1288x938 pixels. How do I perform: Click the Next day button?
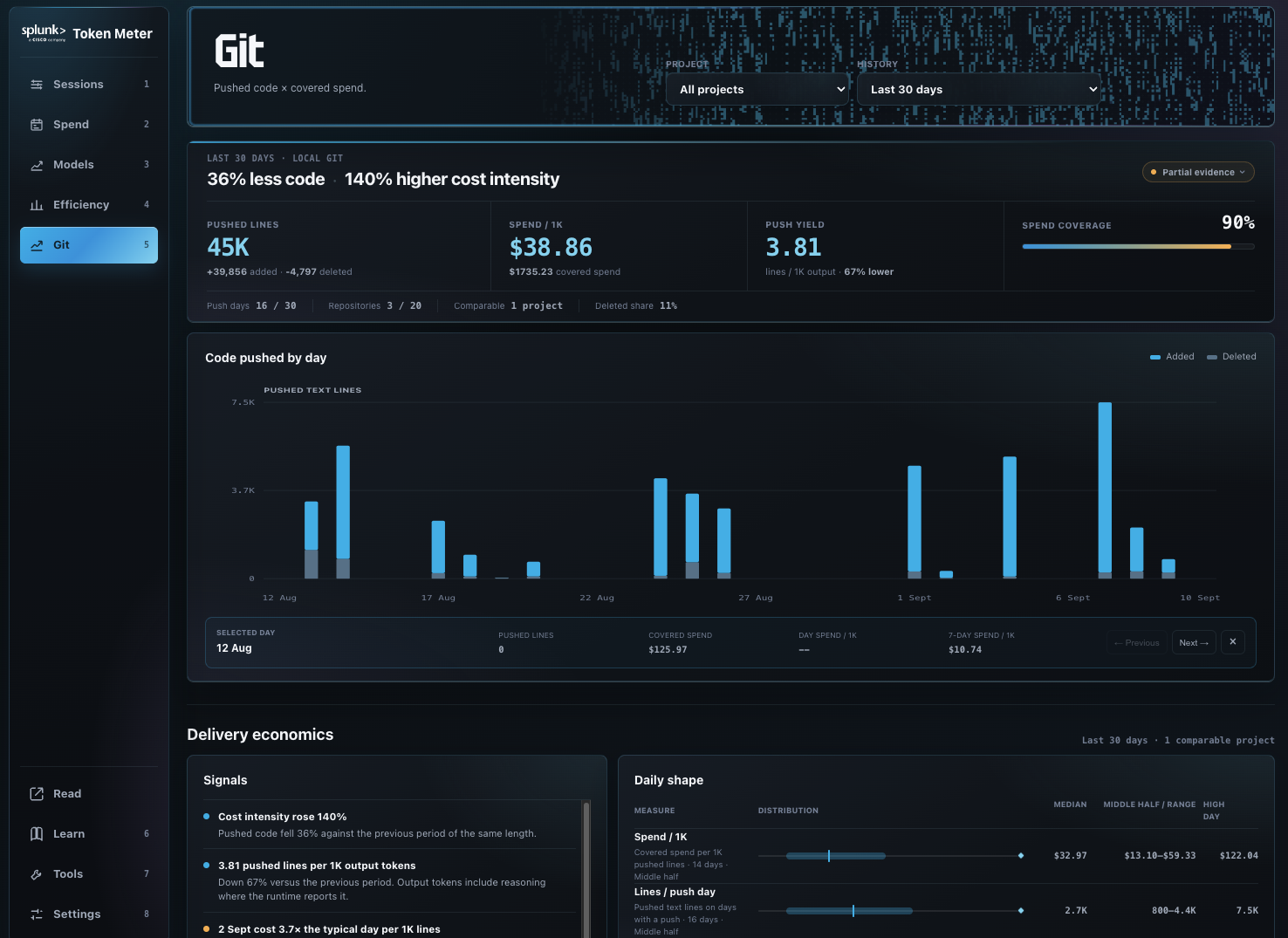pos(1194,643)
